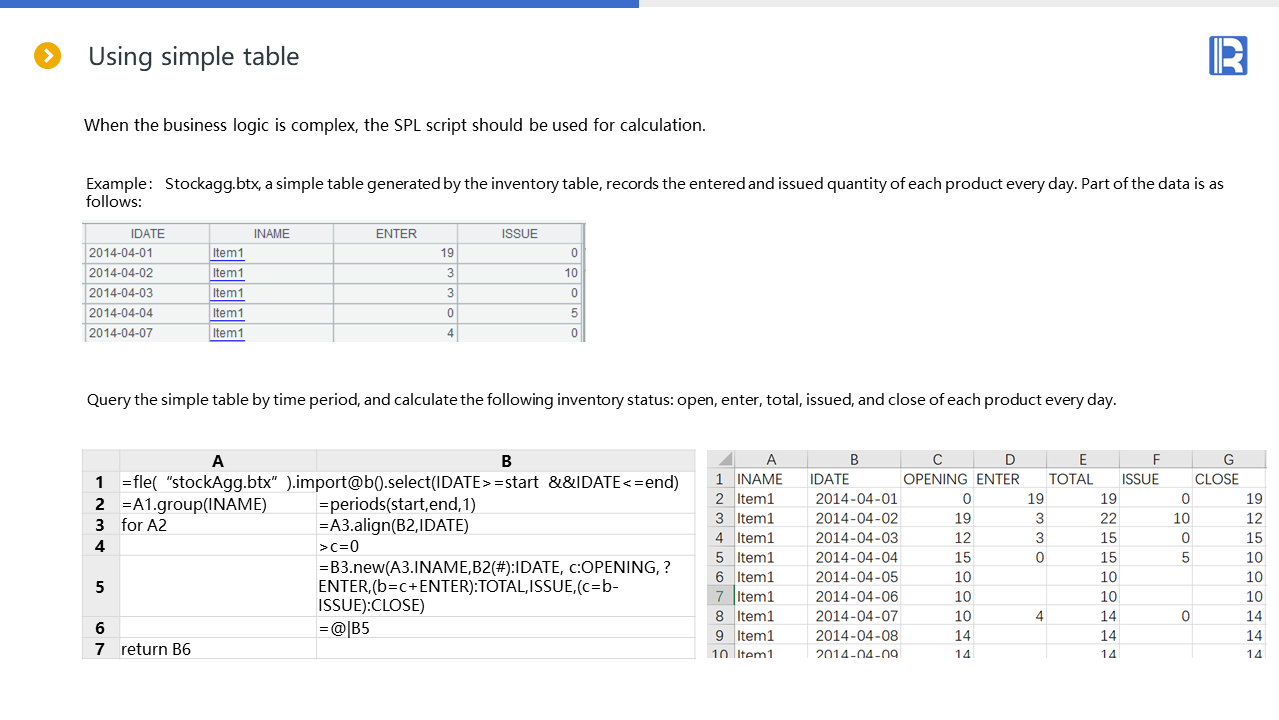Viewport: 1279px width, 720px height.
Task: Select the OPENING header cell in result sheet
Action: [935, 479]
